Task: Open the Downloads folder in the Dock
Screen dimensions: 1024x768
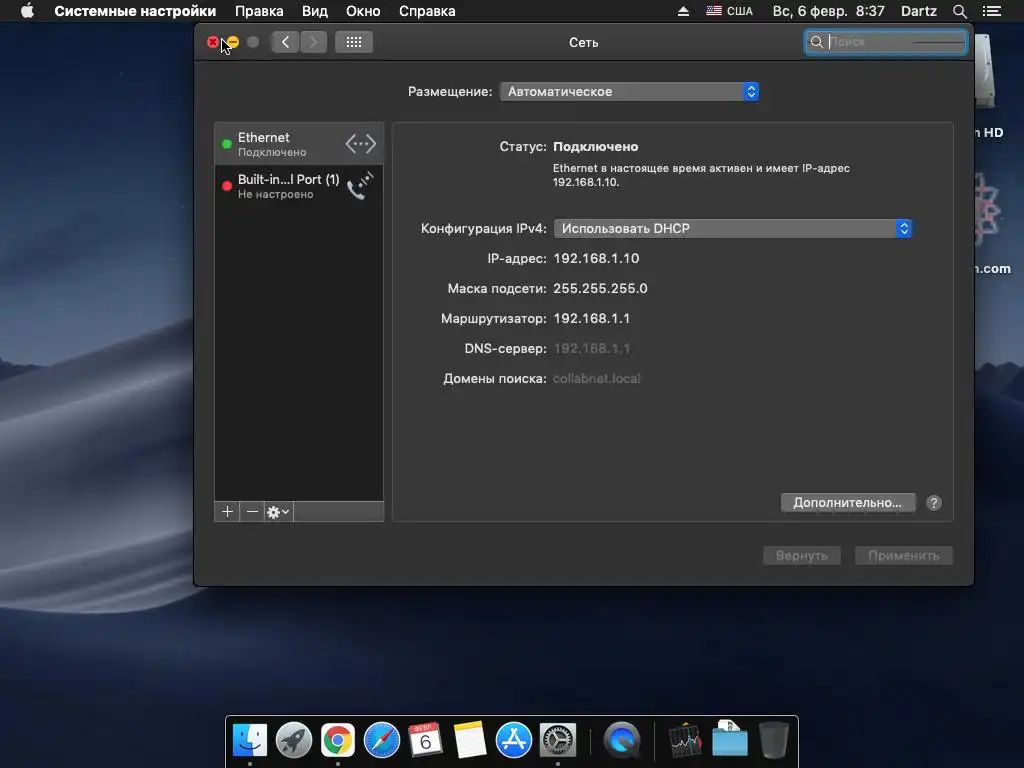Action: 729,739
